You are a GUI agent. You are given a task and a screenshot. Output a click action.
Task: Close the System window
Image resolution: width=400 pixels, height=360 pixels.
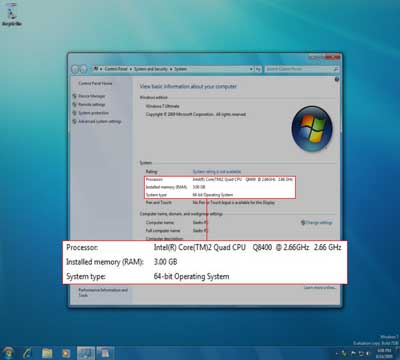[333, 57]
